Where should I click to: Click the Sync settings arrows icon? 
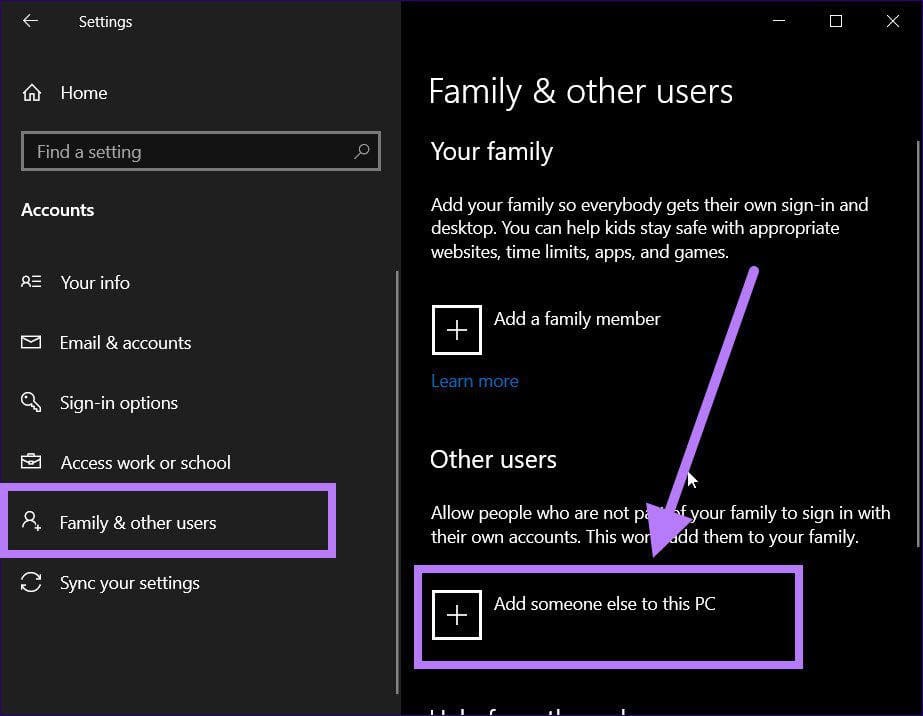31,582
